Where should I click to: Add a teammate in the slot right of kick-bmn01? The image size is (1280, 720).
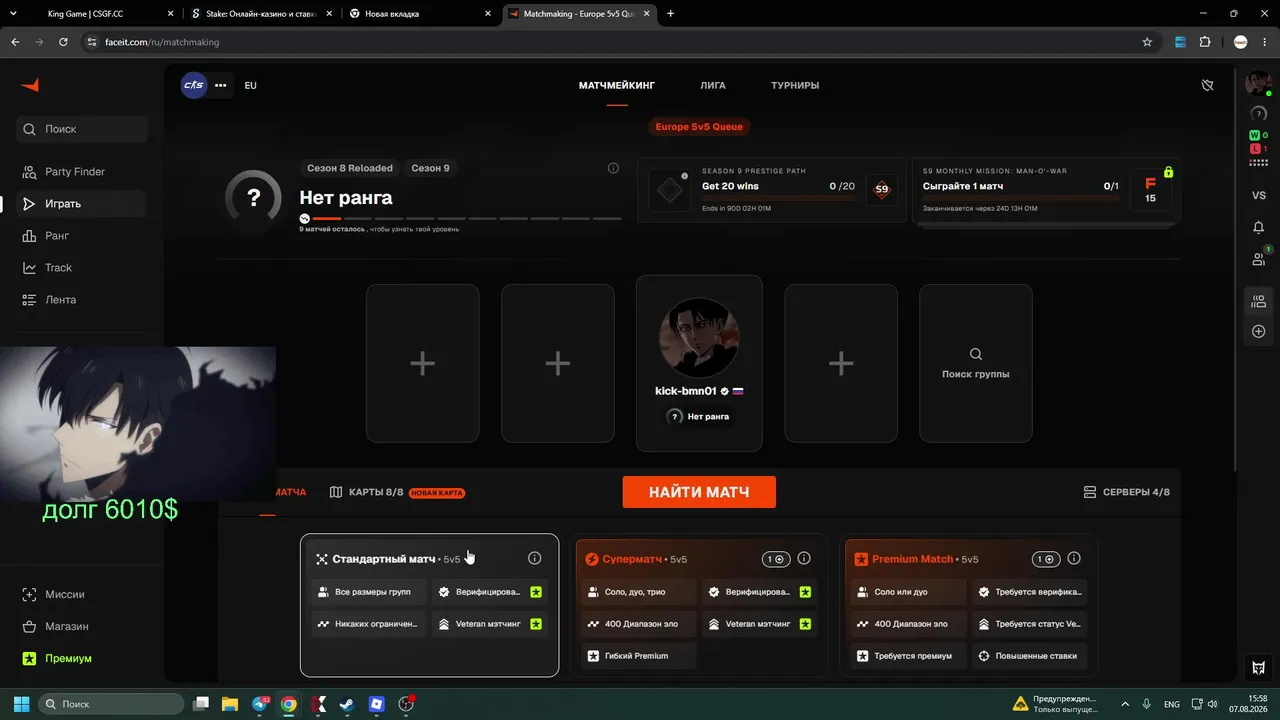pyautogui.click(x=841, y=363)
